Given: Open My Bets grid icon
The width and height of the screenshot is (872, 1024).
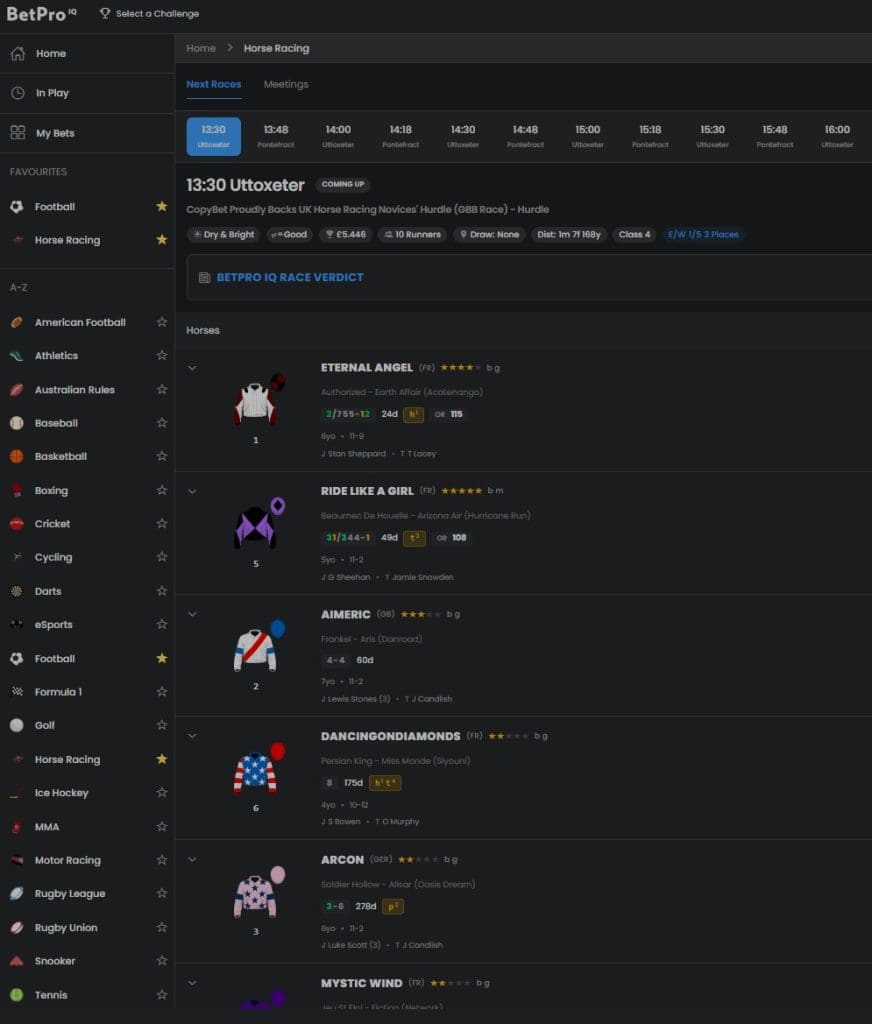Looking at the screenshot, I should (x=18, y=133).
